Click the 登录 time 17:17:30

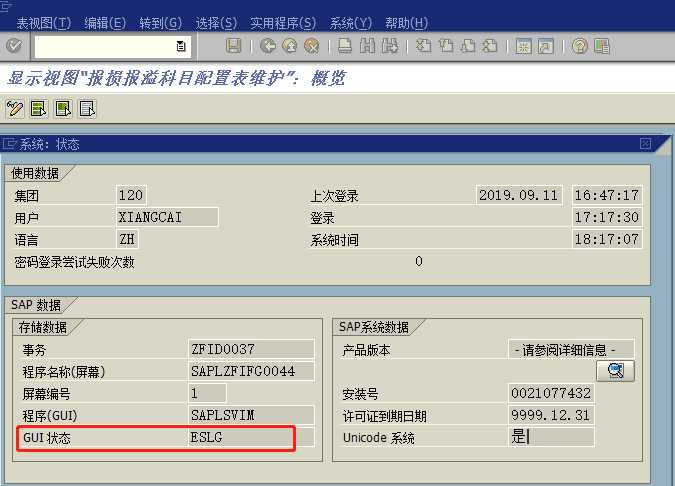point(607,217)
